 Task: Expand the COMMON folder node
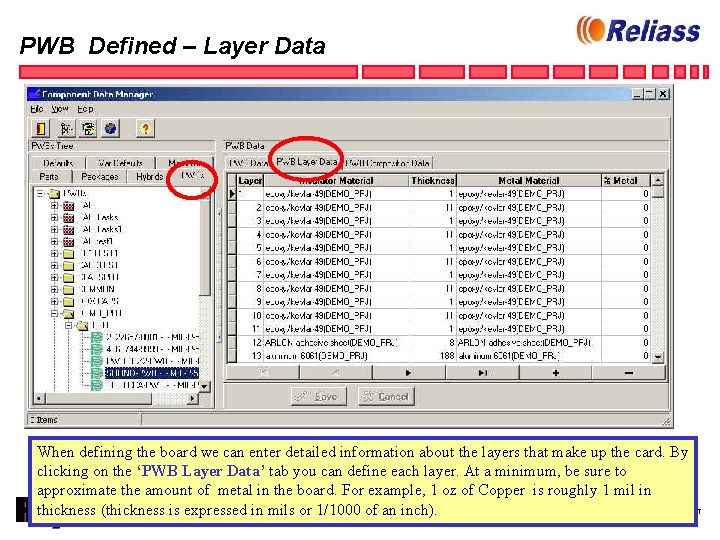tap(54, 289)
